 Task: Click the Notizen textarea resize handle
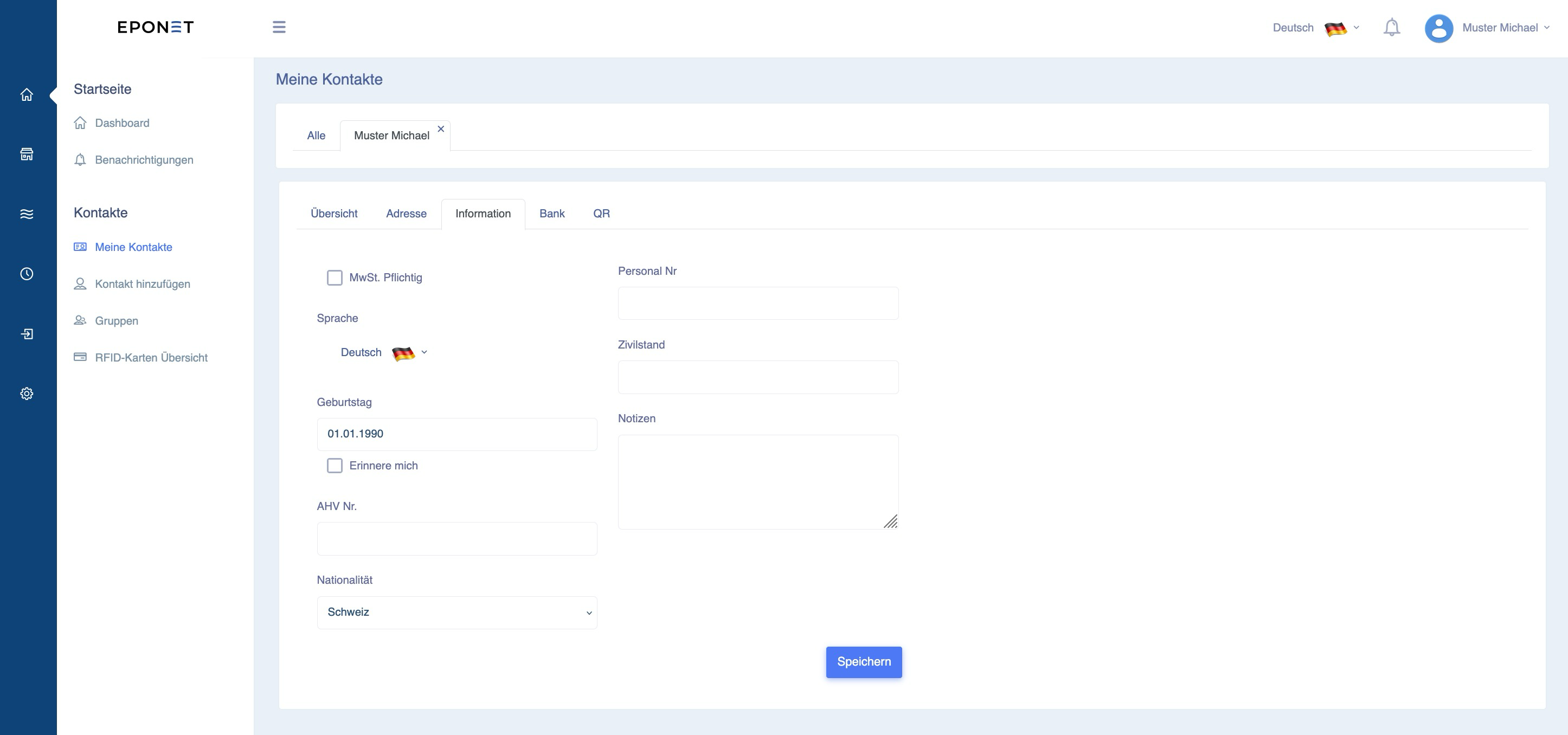[890, 521]
